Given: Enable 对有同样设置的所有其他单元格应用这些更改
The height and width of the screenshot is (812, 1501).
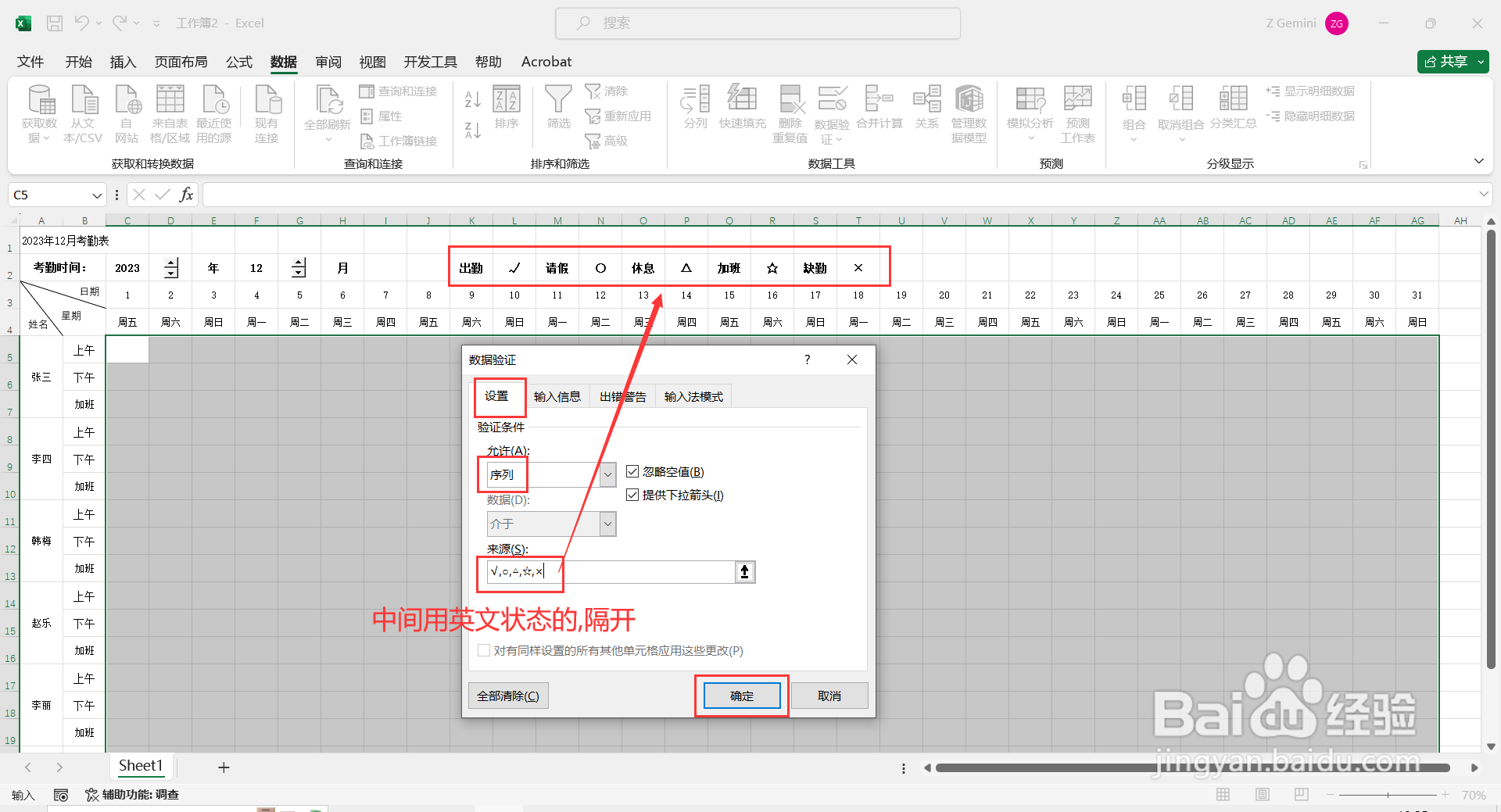Looking at the screenshot, I should 484,650.
